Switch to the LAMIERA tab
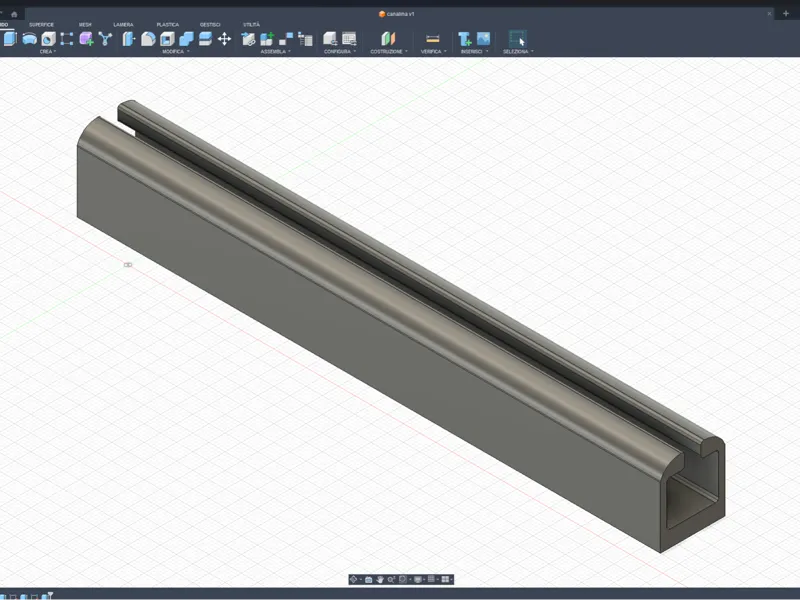 [123, 24]
